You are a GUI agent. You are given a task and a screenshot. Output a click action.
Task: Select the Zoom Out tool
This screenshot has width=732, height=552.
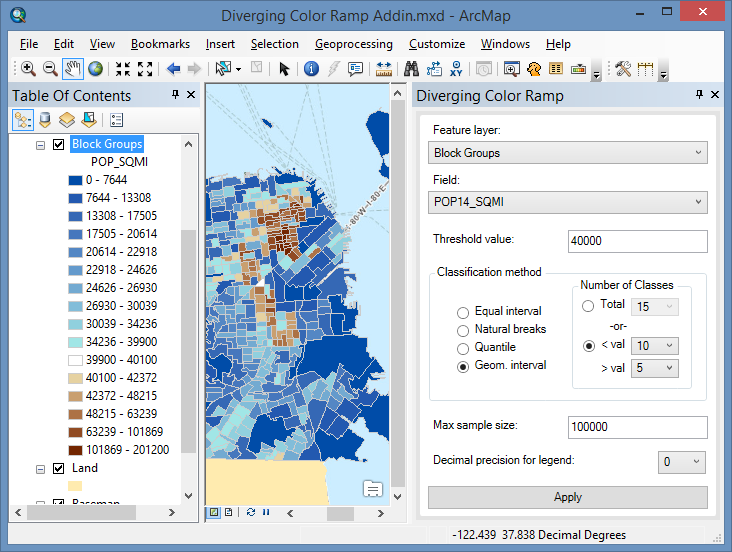tap(50, 69)
